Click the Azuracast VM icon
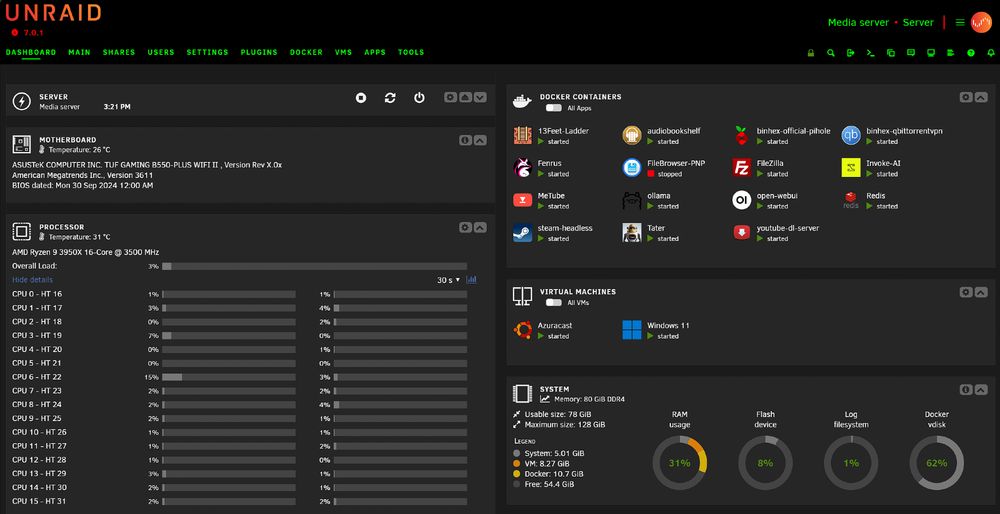The image size is (1000, 514). [x=522, y=330]
